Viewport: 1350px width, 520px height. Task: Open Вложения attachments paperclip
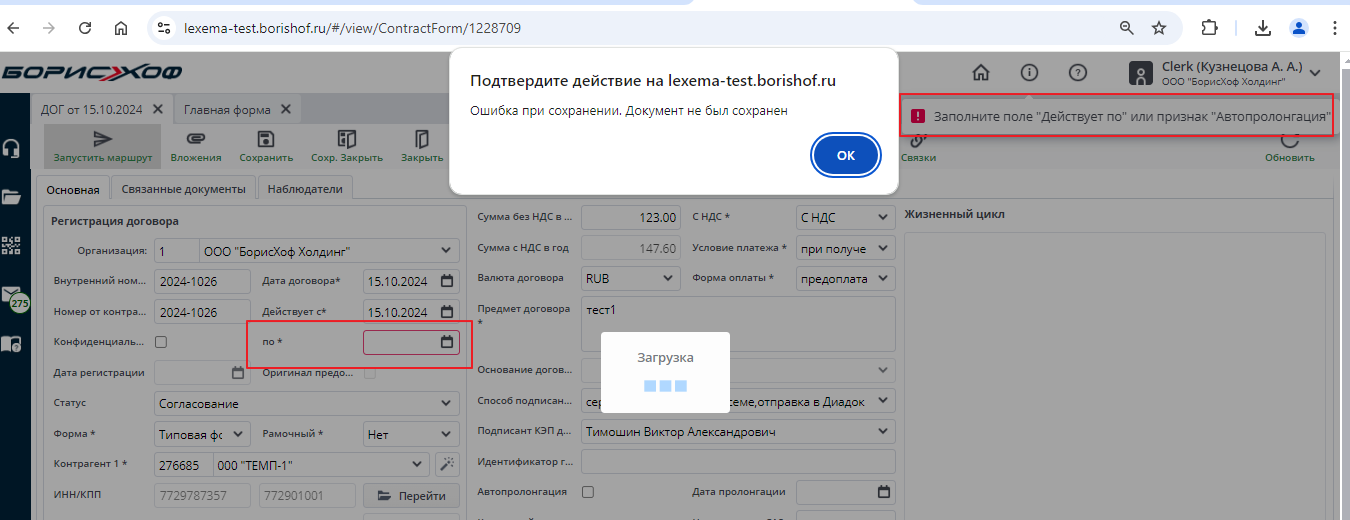pos(196,146)
